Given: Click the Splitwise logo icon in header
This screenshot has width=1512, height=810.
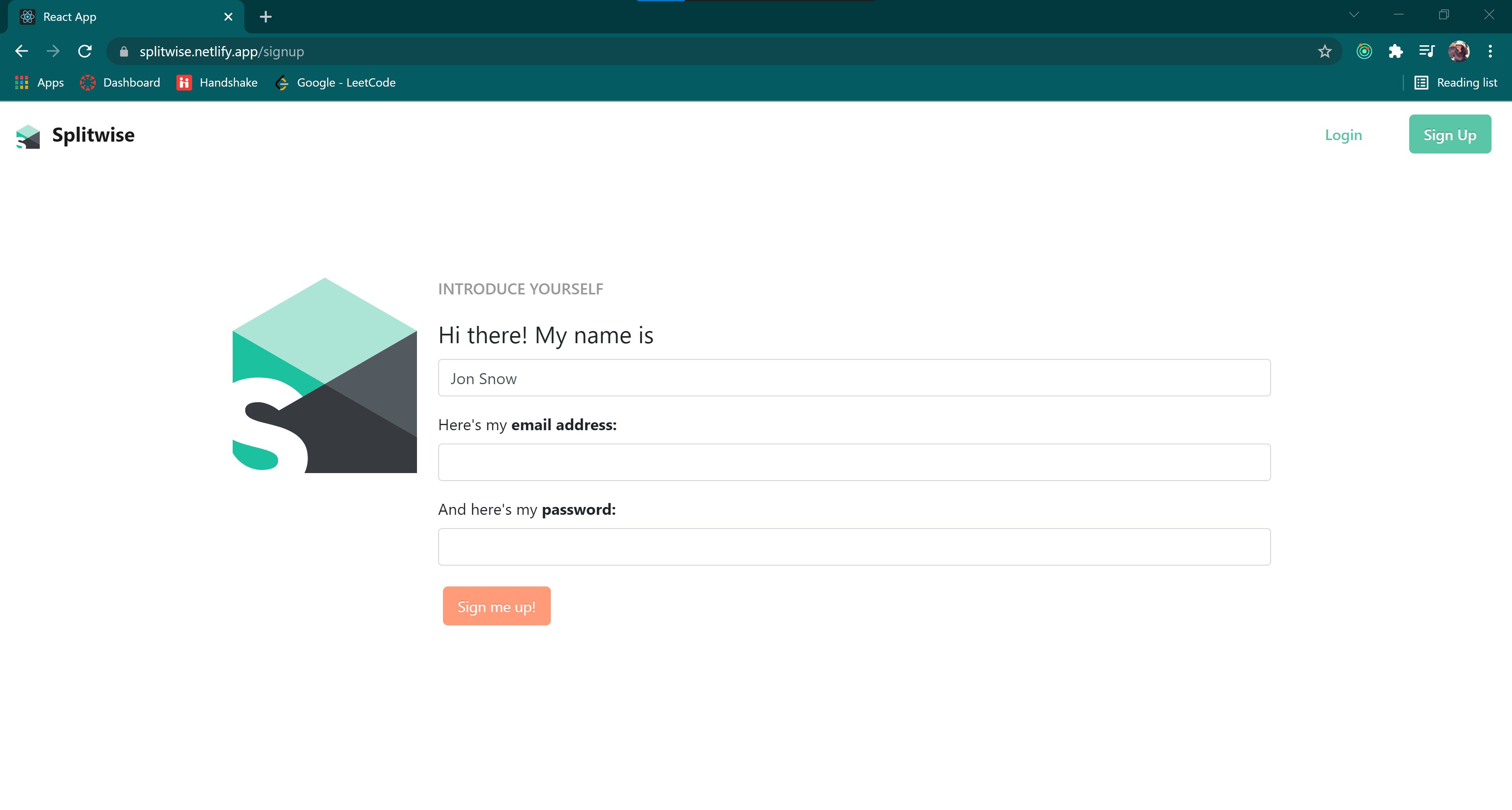Looking at the screenshot, I should click(x=28, y=136).
